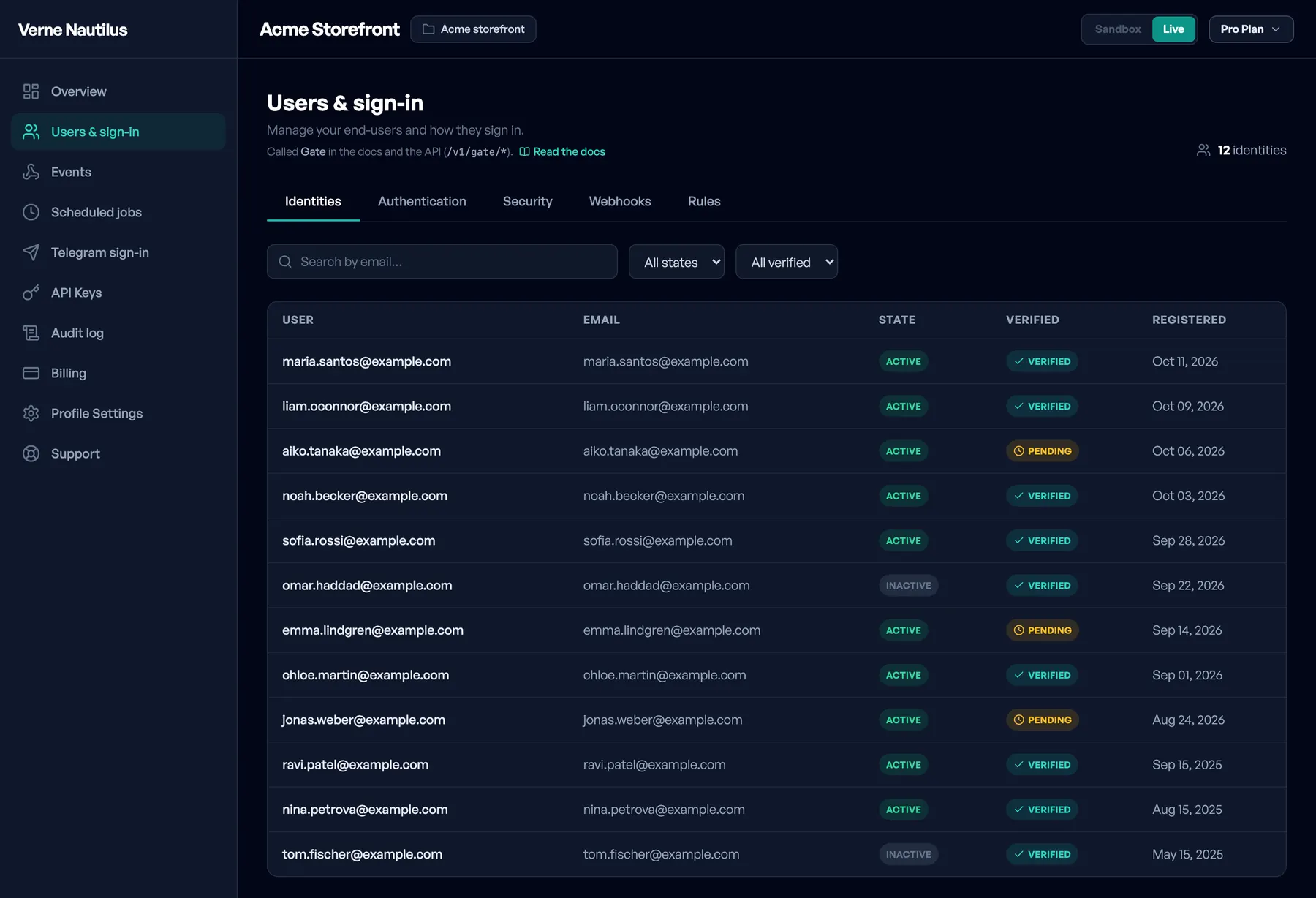Switch to the Authentication tab

click(x=422, y=201)
